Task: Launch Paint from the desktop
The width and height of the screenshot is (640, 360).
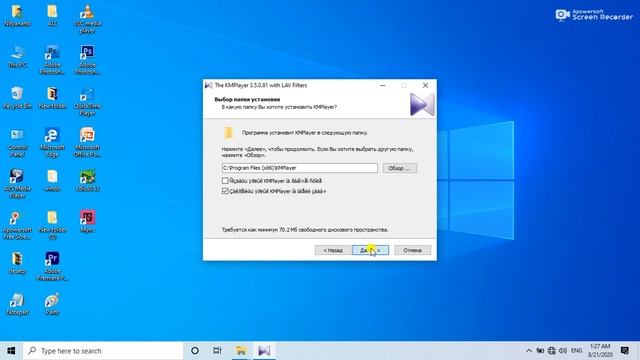Action: [x=52, y=304]
